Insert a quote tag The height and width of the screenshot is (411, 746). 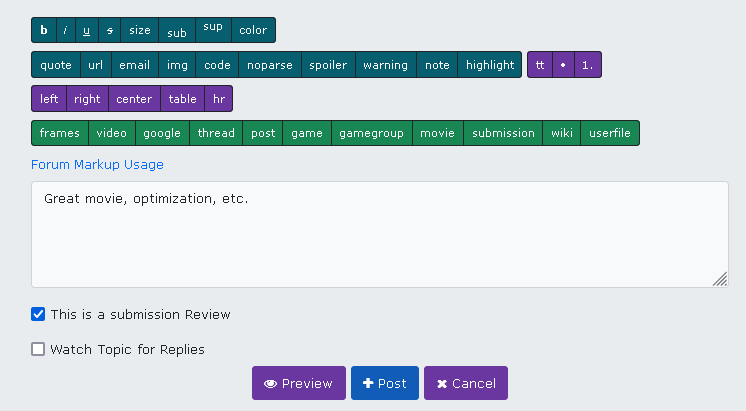[56, 65]
